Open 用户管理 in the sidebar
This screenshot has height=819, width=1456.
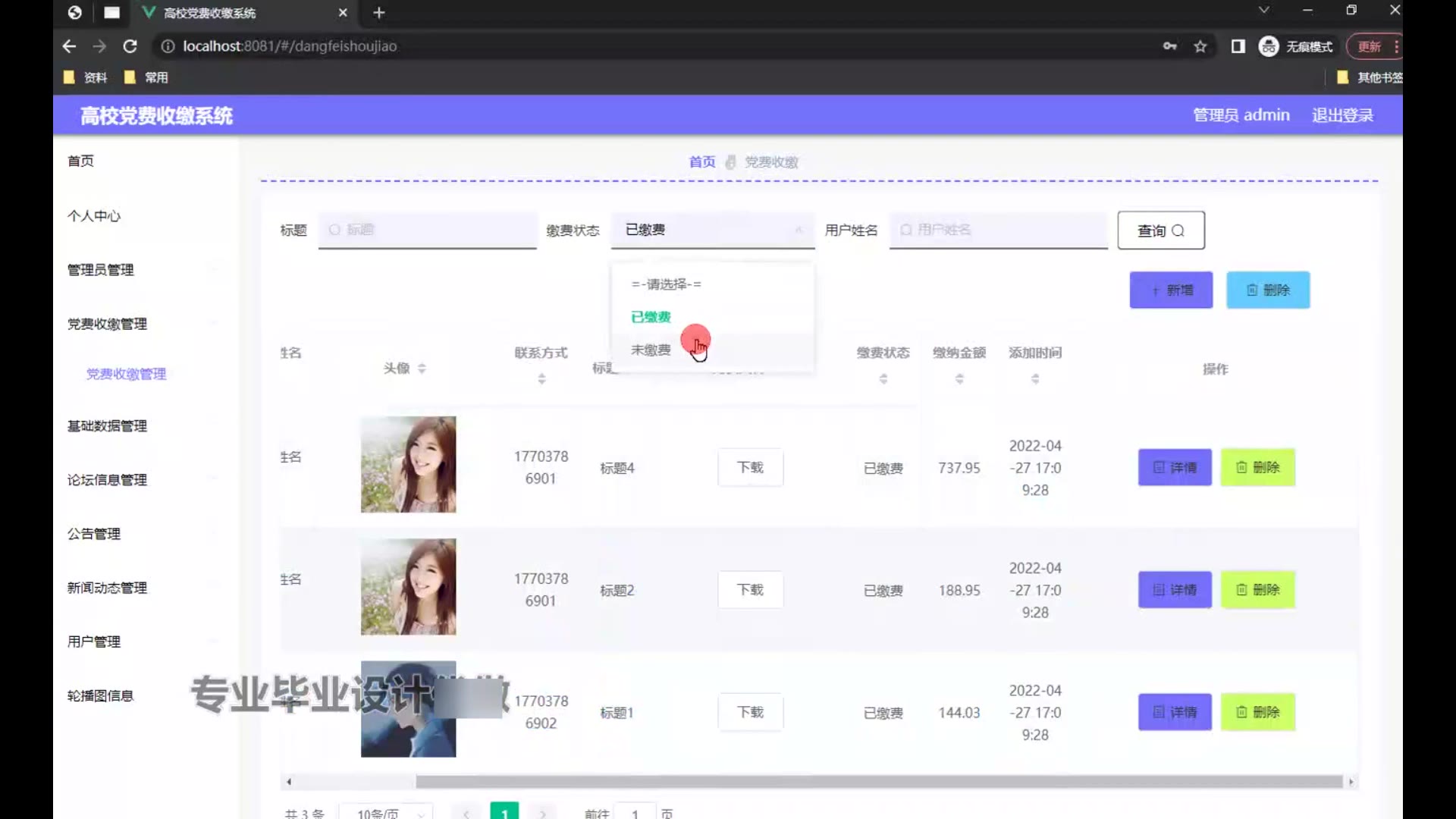pos(94,642)
